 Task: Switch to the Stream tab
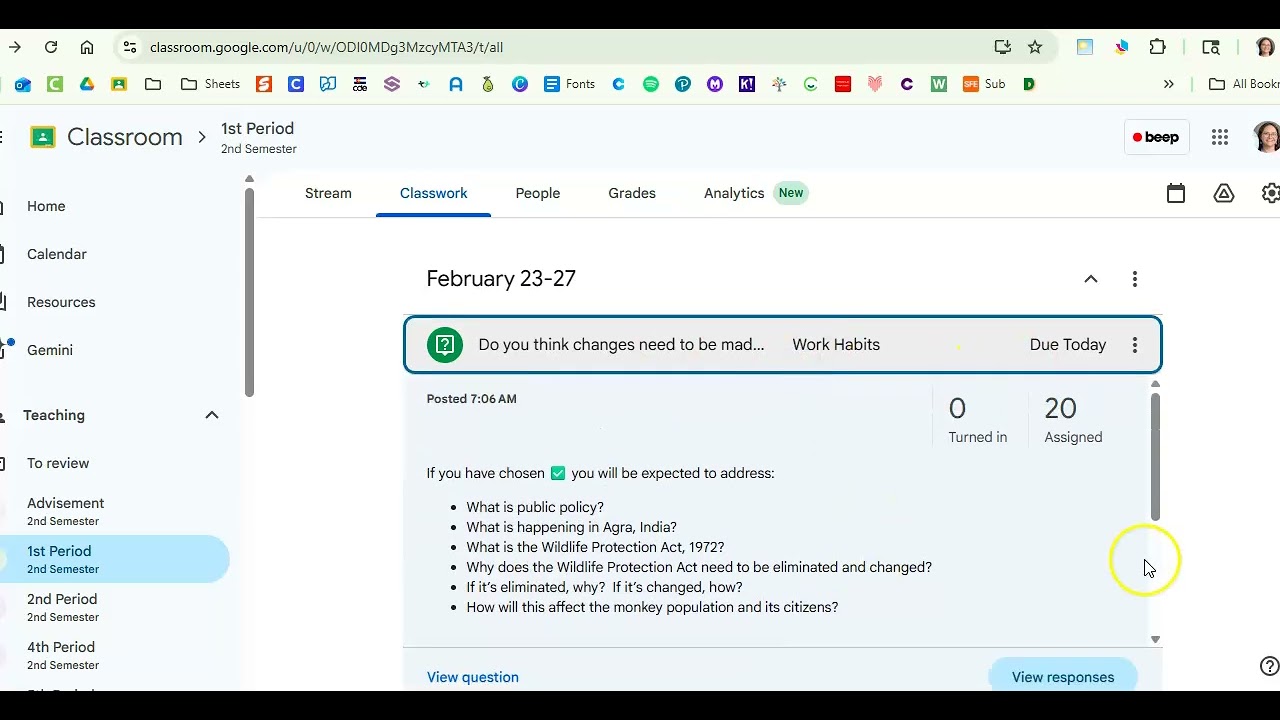click(x=328, y=193)
